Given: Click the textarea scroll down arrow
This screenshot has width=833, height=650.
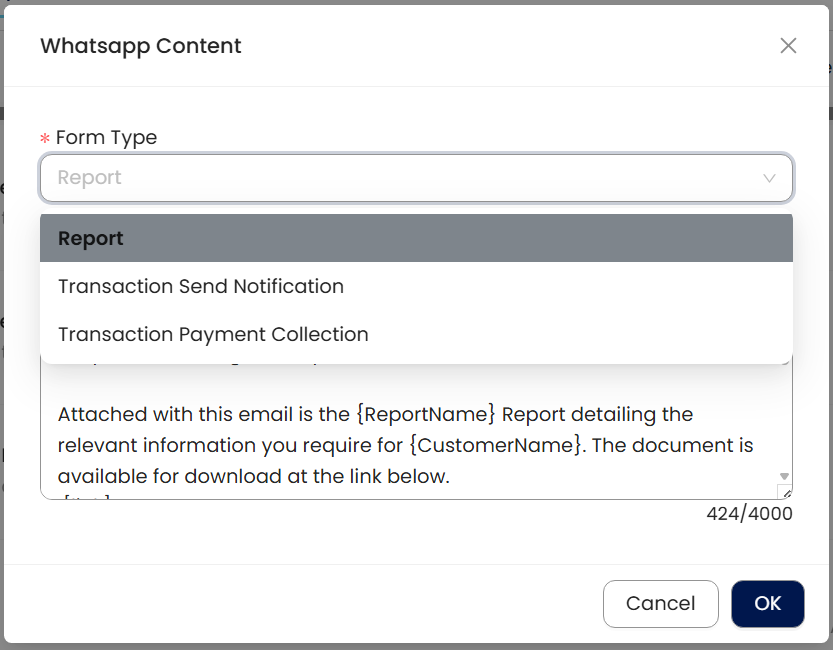Looking at the screenshot, I should (784, 476).
